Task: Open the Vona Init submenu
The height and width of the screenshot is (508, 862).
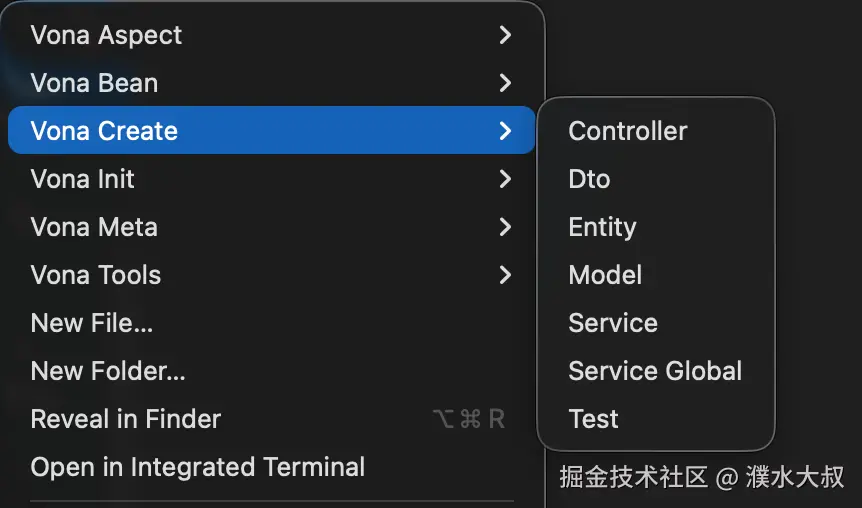Action: 82,179
